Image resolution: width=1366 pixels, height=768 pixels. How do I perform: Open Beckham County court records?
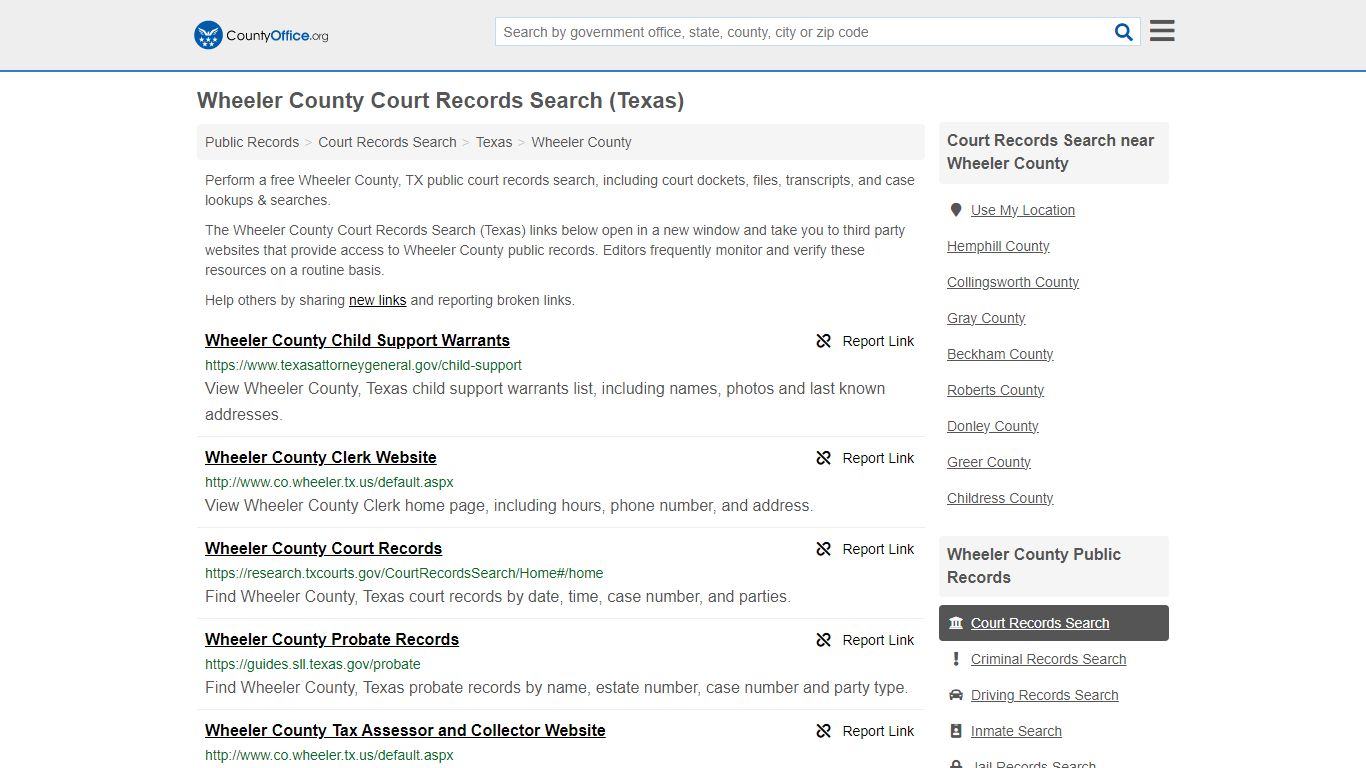tap(1000, 354)
